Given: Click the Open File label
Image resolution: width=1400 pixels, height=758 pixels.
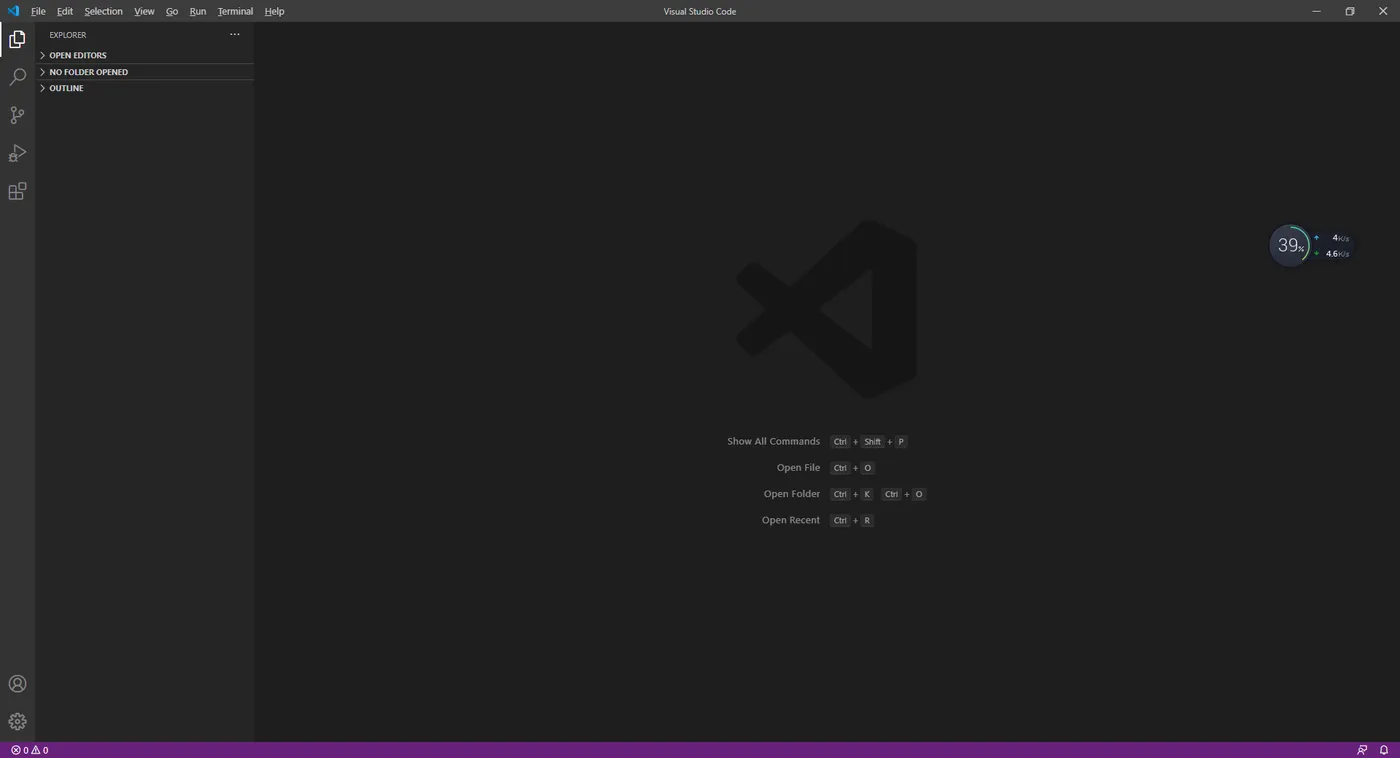Looking at the screenshot, I should click(798, 468).
